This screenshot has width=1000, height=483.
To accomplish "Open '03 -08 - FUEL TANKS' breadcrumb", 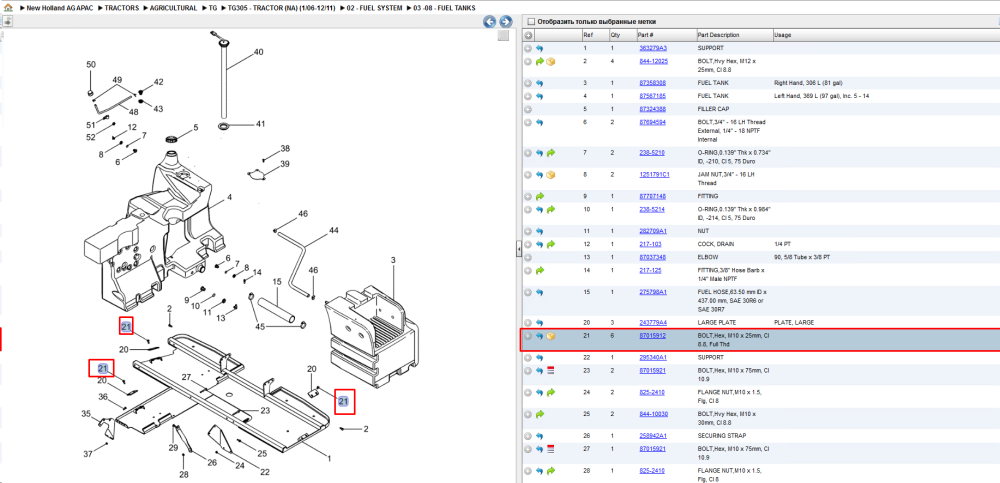I will pyautogui.click(x=445, y=8).
